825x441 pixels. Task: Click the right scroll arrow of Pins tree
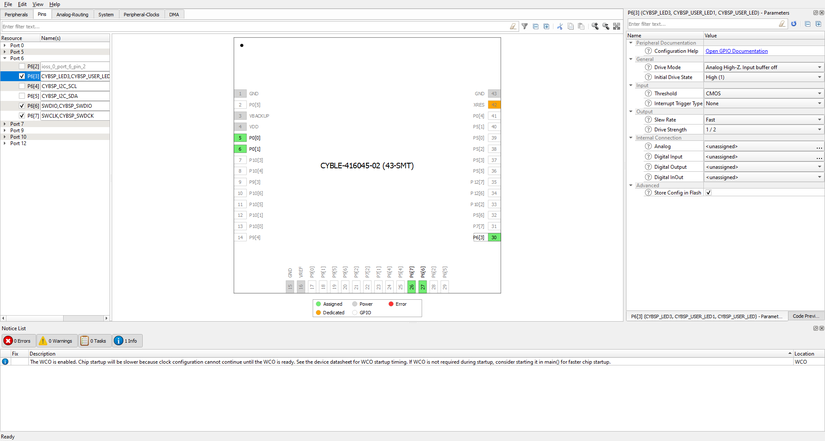point(106,318)
